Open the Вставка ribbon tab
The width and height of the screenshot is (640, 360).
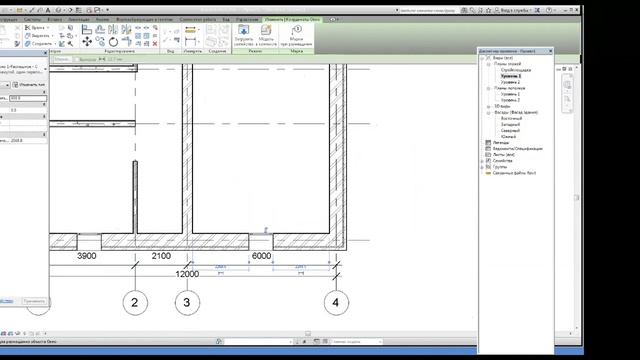point(54,20)
